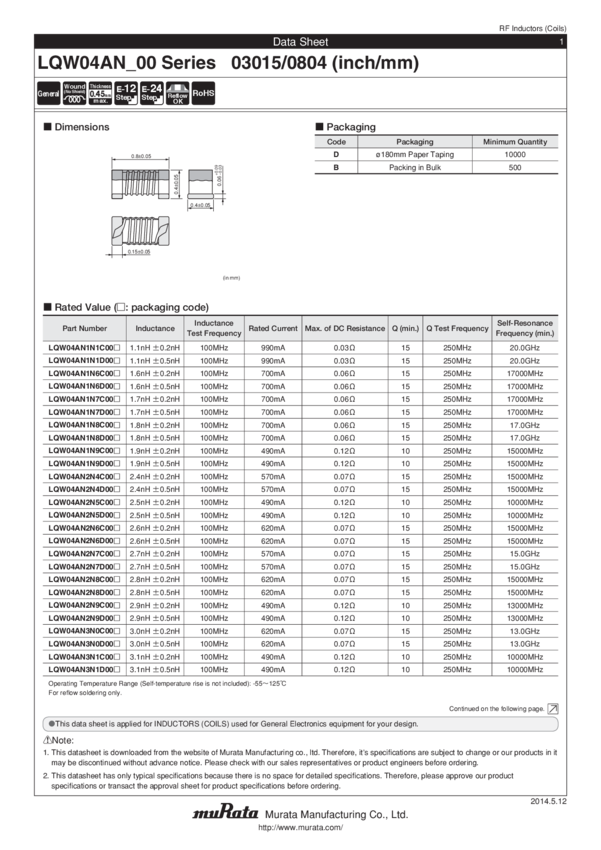
Task: Click the General badge icon
Action: pos(48,93)
